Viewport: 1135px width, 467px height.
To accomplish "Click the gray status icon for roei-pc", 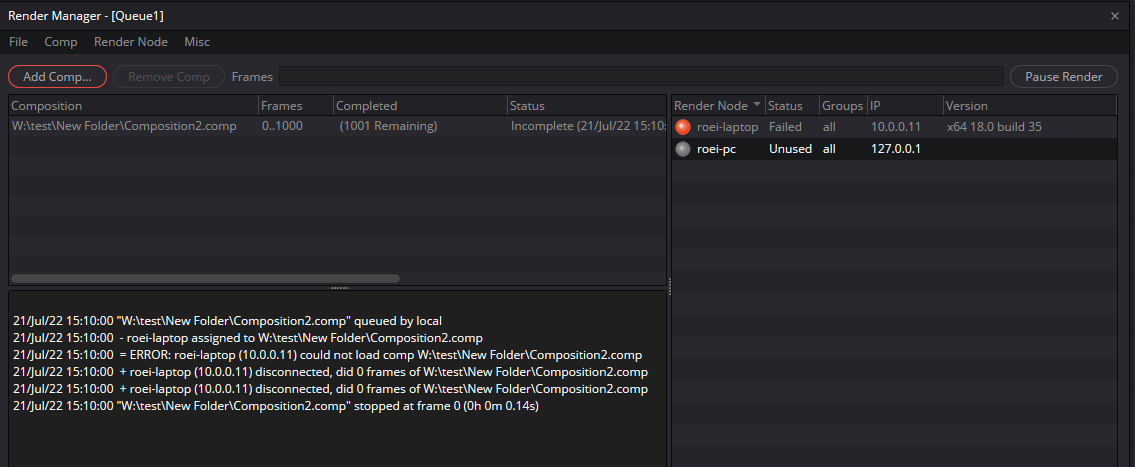I will click(683, 149).
